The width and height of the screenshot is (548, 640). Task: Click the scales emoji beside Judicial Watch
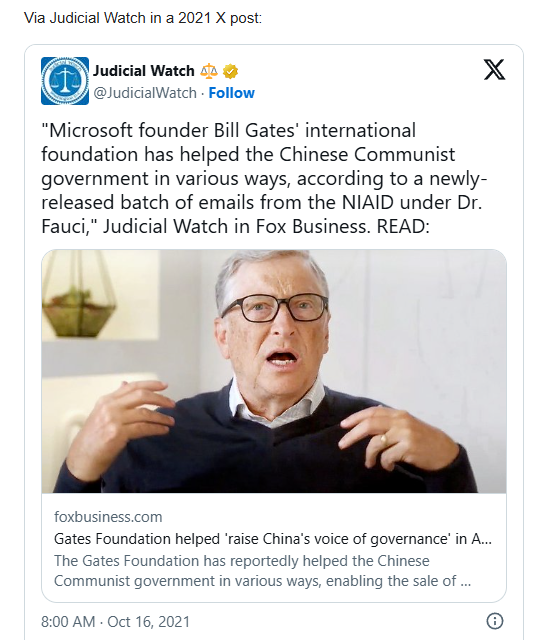point(209,71)
